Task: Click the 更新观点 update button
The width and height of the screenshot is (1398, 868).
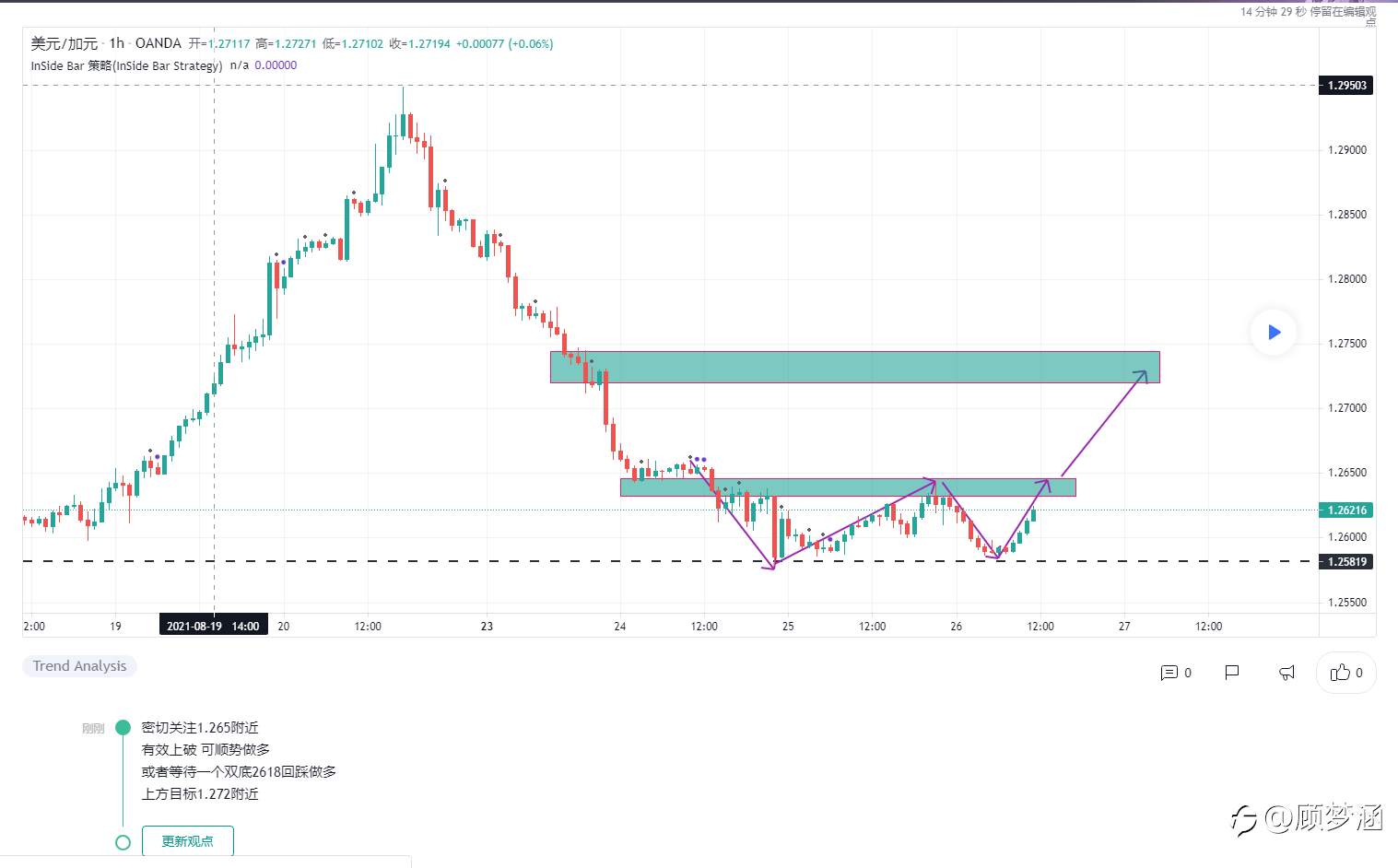Action: (x=188, y=841)
